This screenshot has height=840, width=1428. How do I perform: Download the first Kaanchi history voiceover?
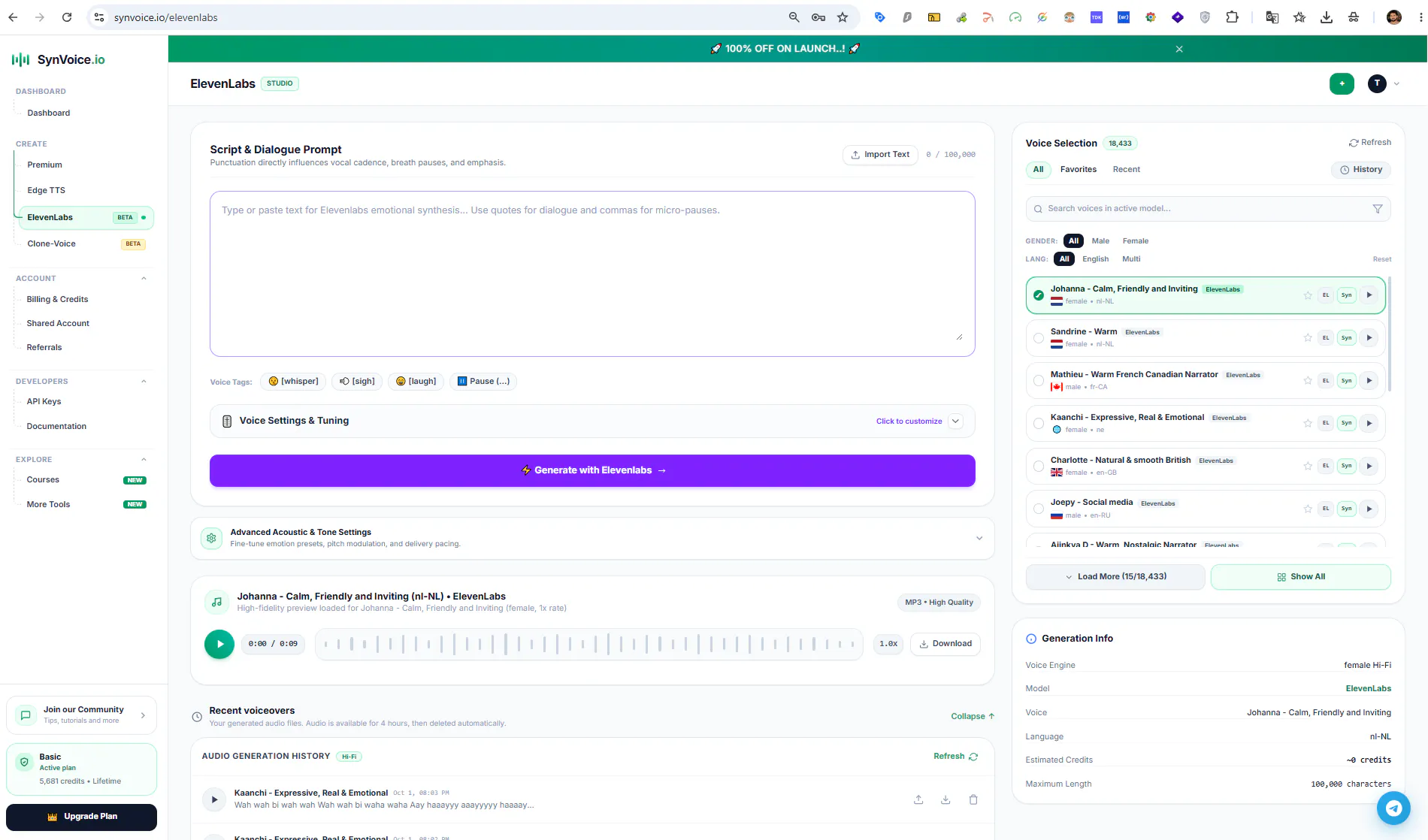pos(945,799)
